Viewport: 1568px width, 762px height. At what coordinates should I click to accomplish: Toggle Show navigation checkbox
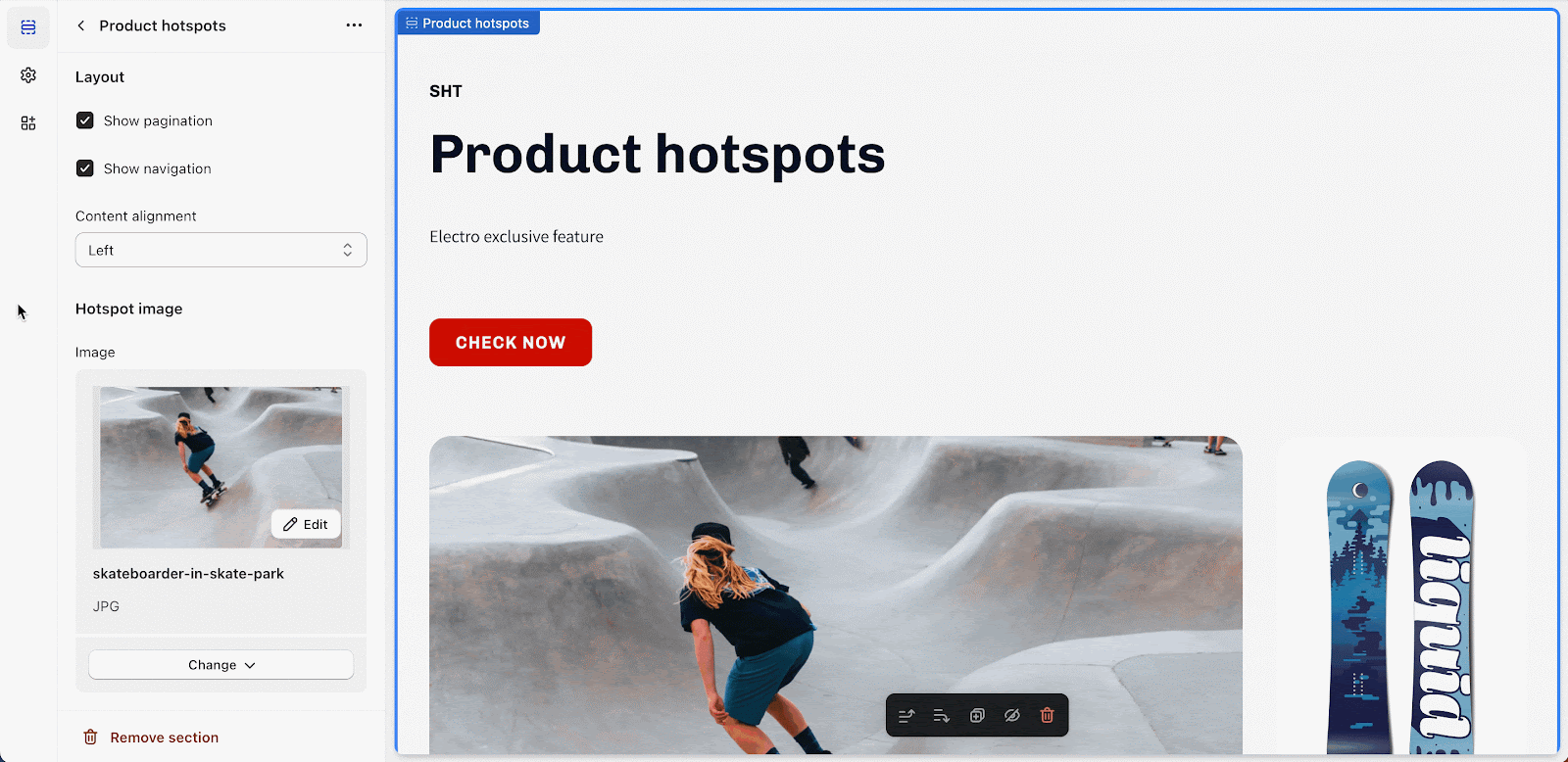(85, 168)
